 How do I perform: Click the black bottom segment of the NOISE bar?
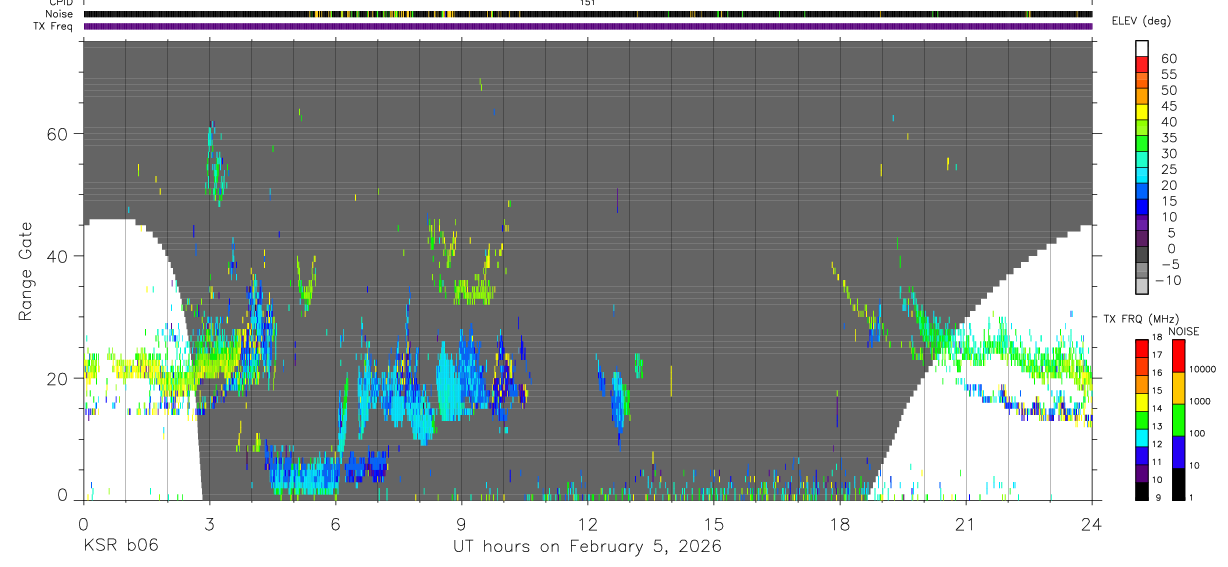point(1179,484)
